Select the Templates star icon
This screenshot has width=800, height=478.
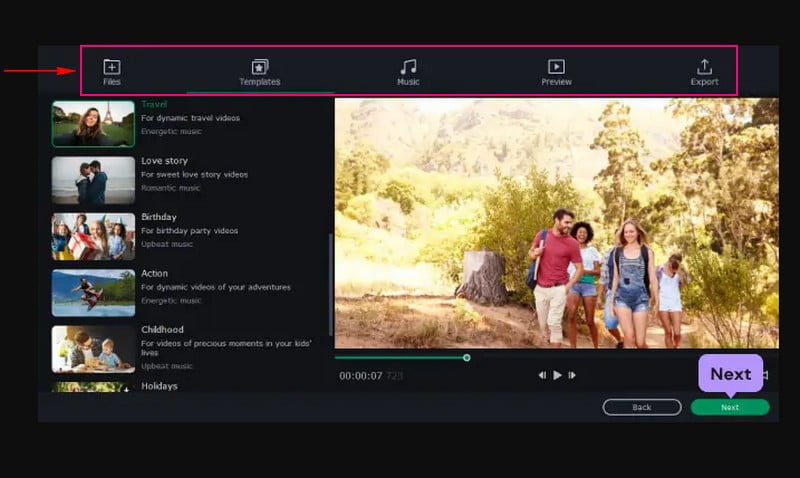260,67
